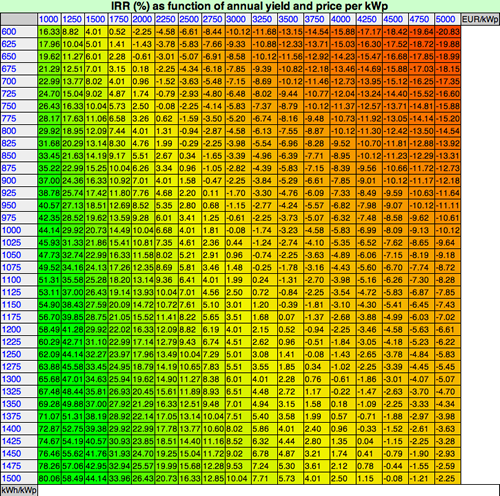
Task: Select cell 69.28 in row 1350
Action: [x=49, y=404]
